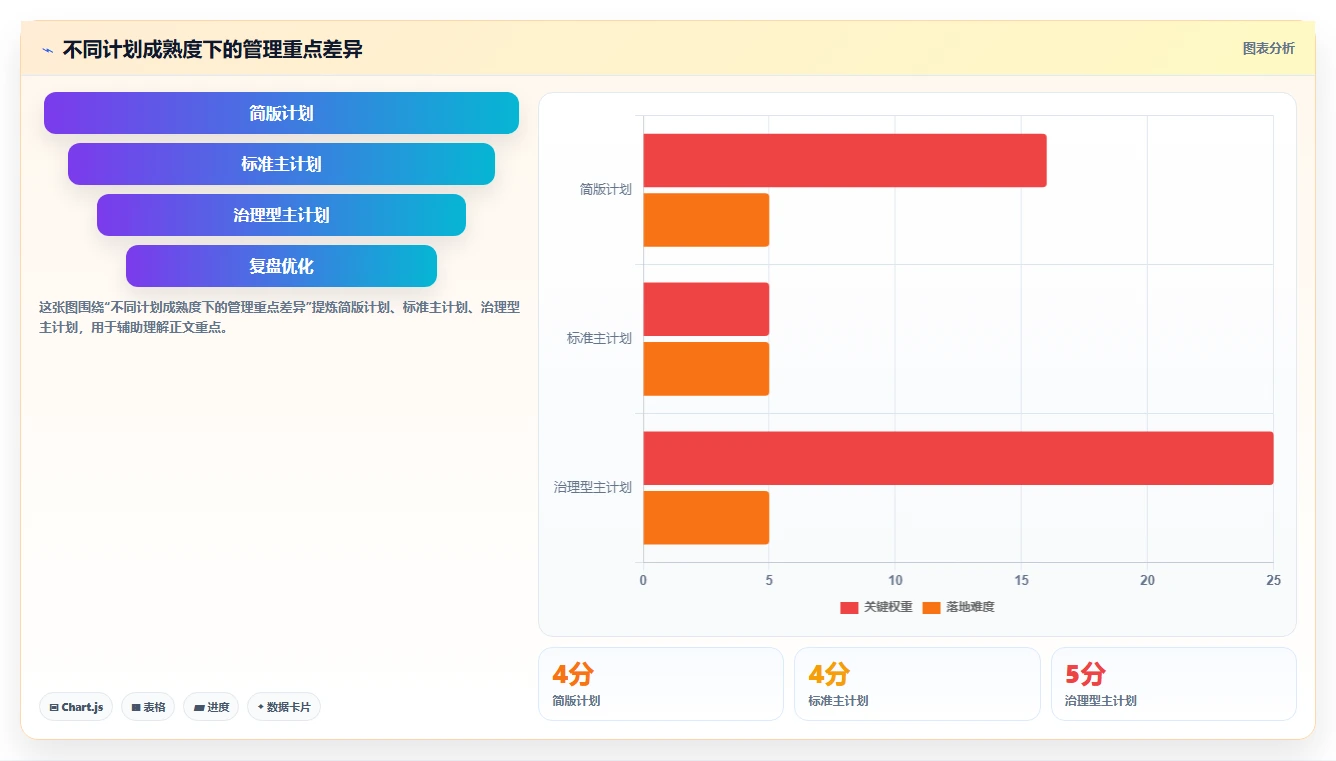The image size is (1336, 761).
Task: Click the red 关键权重 bar for 简版计划
Action: (845, 160)
